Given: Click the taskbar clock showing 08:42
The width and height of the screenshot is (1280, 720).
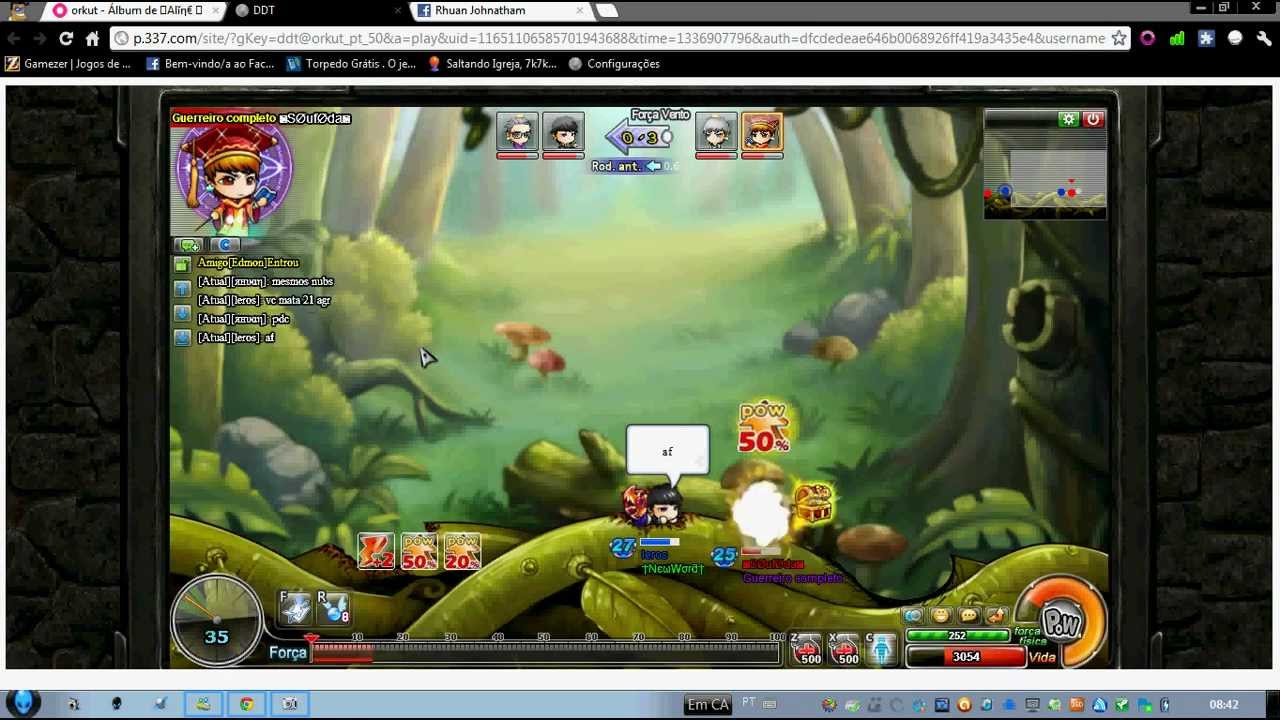Looking at the screenshot, I should pyautogui.click(x=1223, y=705).
